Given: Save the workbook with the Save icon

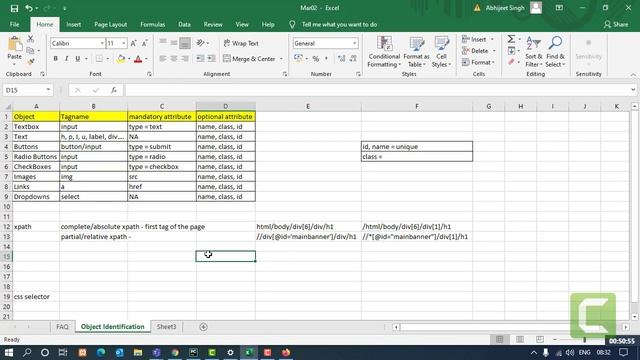Looking at the screenshot, I should pos(14,8).
